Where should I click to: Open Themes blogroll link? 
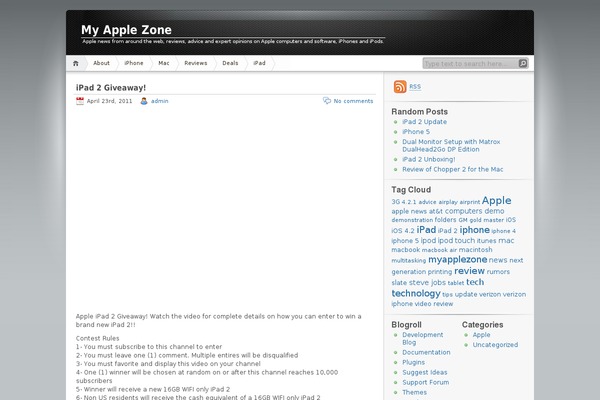tap(414, 392)
